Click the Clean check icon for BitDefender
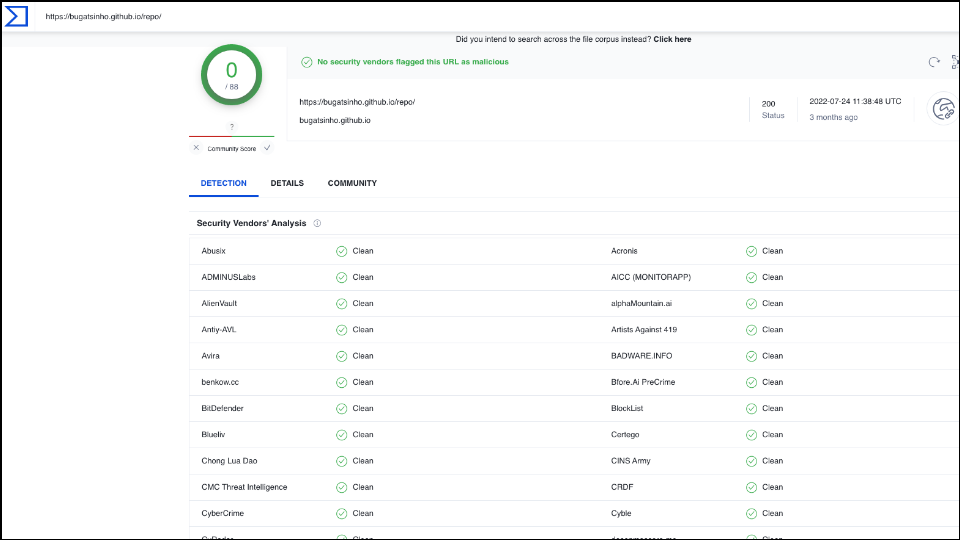Image resolution: width=960 pixels, height=540 pixels. 342,409
